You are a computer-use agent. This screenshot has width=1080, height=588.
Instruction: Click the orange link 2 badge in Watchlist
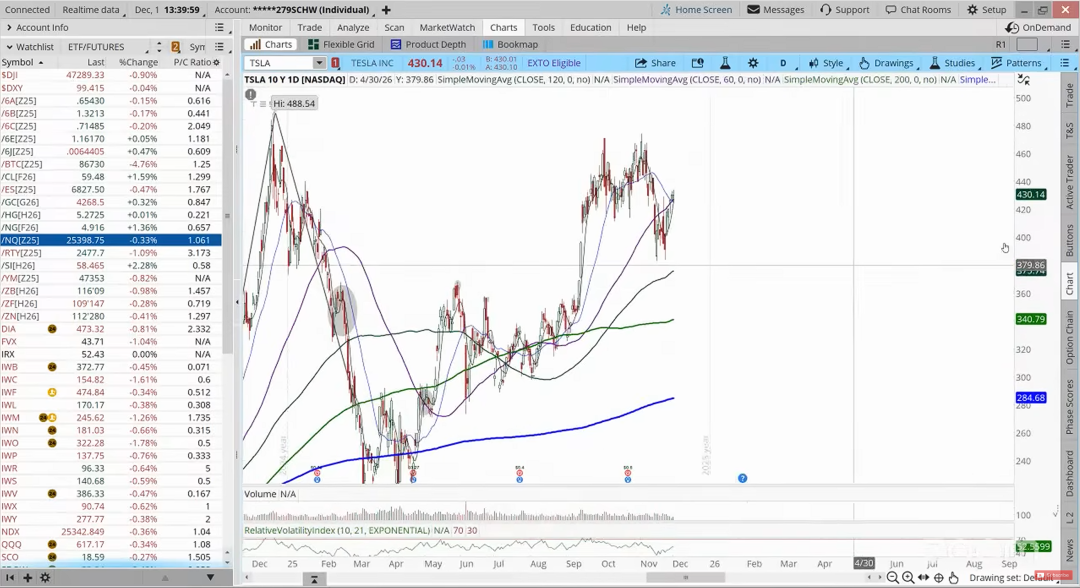pos(176,47)
